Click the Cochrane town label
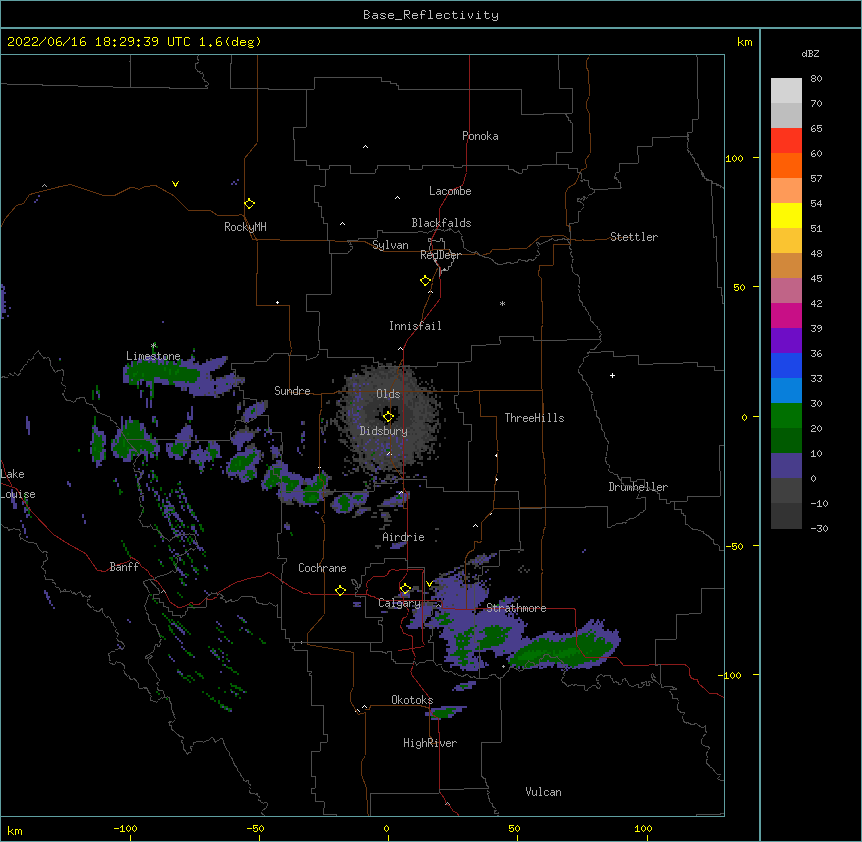The width and height of the screenshot is (862, 842). (322, 568)
